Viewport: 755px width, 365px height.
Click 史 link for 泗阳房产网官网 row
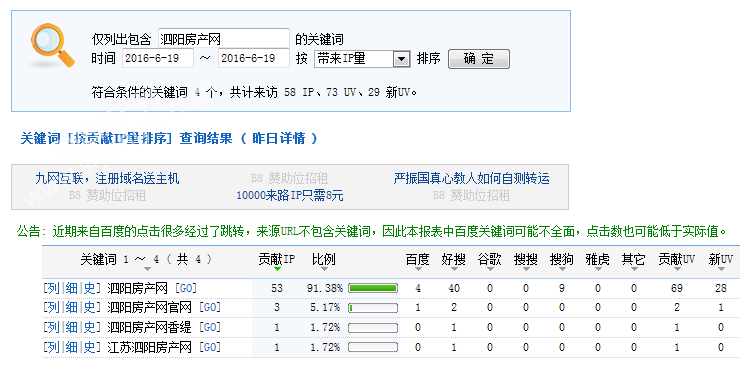(x=90, y=307)
